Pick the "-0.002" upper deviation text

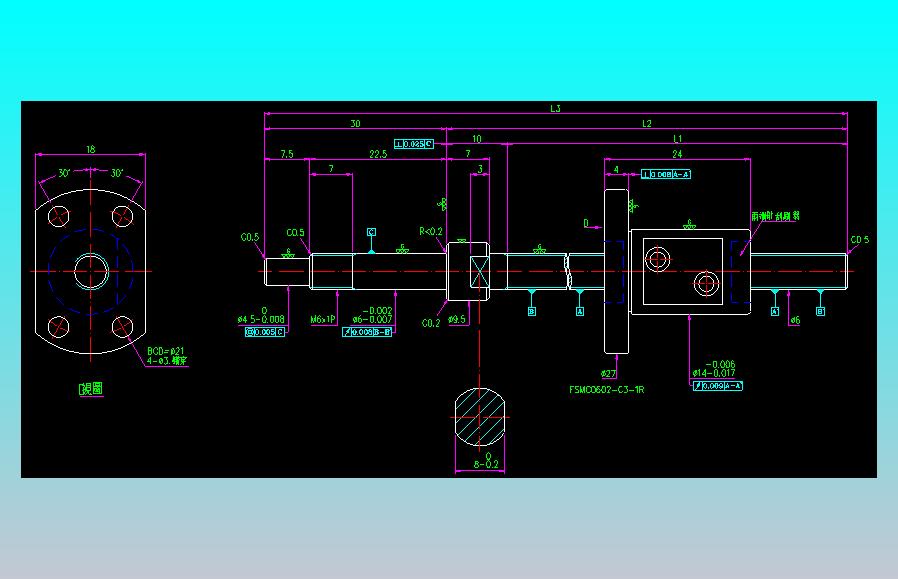(377, 311)
